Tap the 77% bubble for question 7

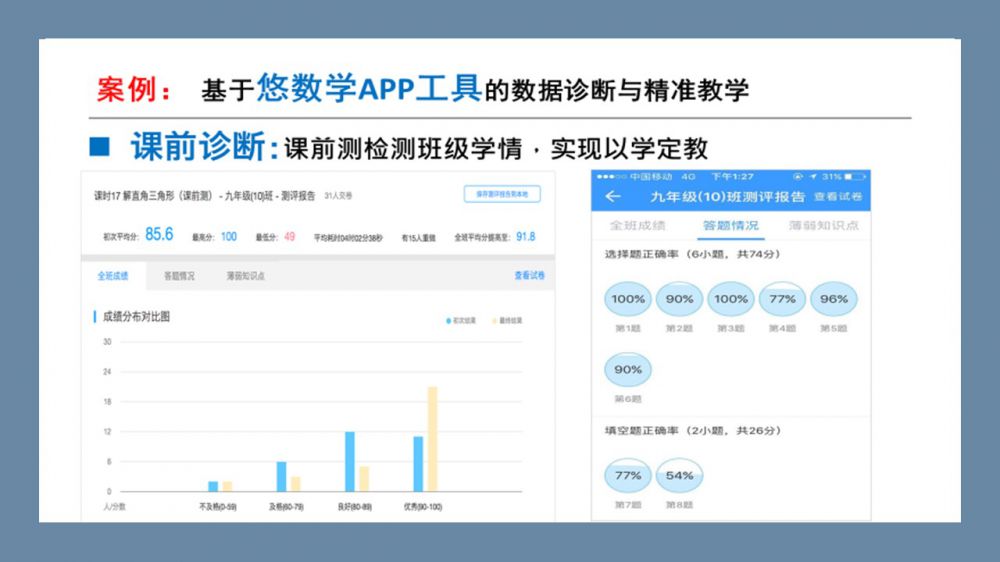pos(628,476)
